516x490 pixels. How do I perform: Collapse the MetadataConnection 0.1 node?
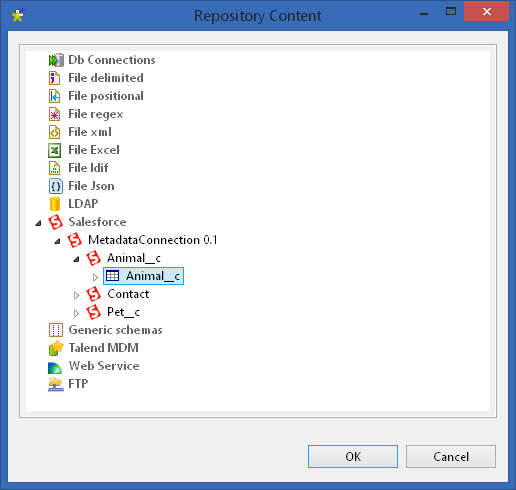click(58, 241)
